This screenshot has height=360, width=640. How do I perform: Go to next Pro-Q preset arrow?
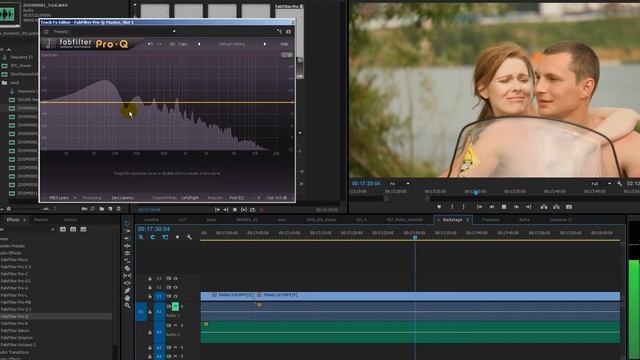click(x=264, y=44)
